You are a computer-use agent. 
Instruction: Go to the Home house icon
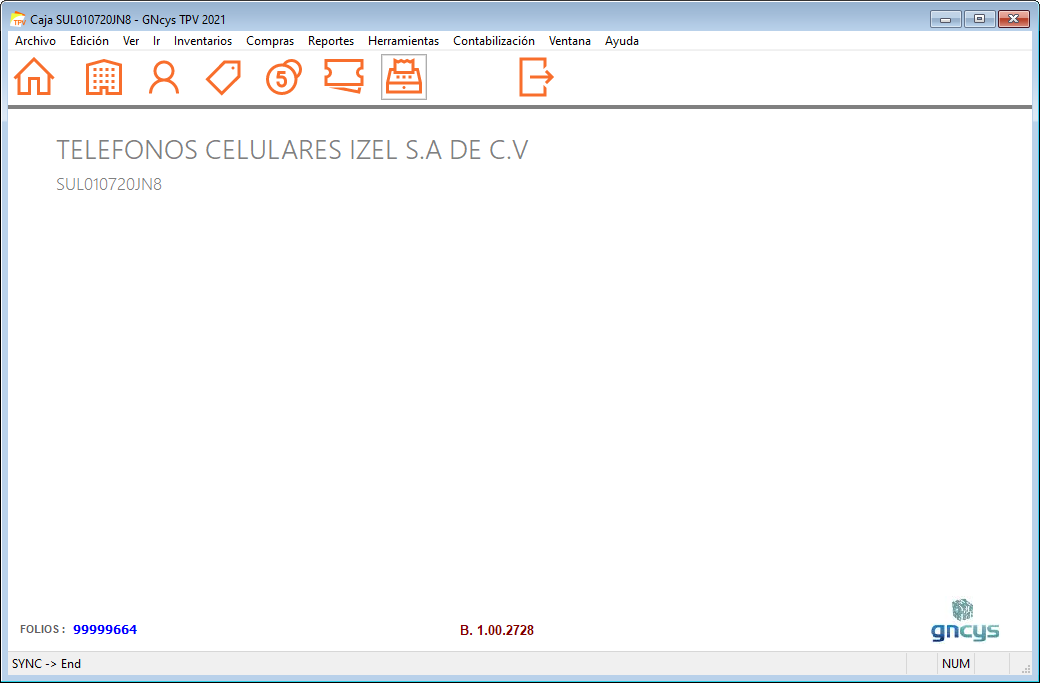coord(34,77)
